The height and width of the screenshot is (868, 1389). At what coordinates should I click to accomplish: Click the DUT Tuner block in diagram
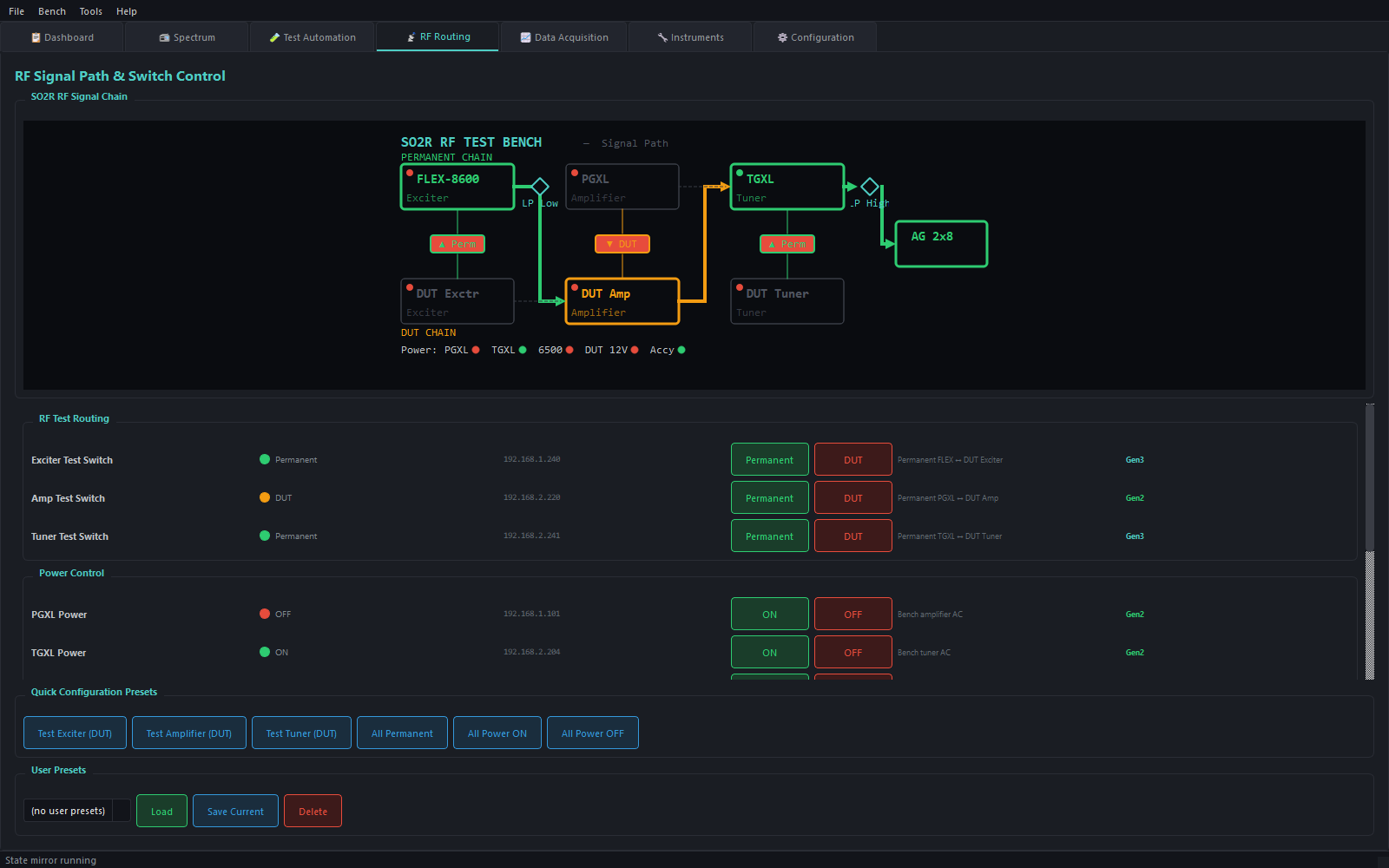(787, 301)
